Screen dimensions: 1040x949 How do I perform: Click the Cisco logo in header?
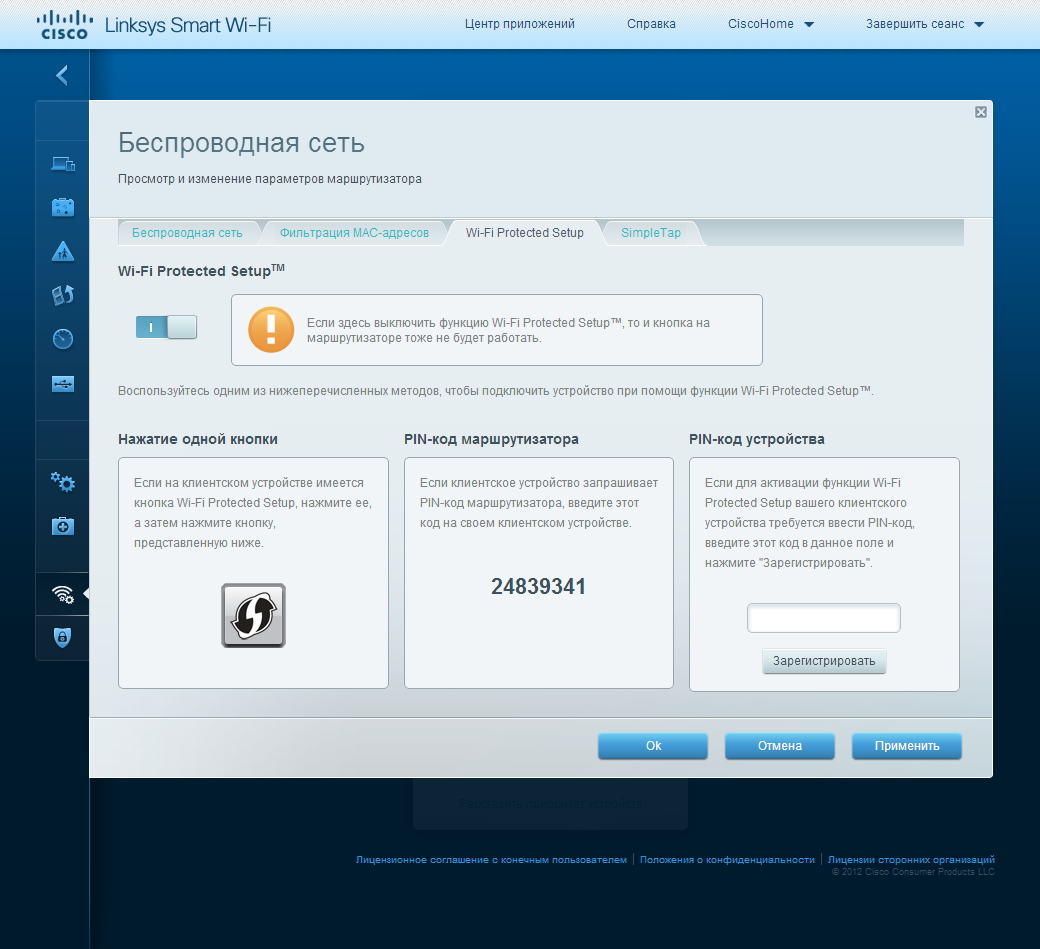point(64,25)
